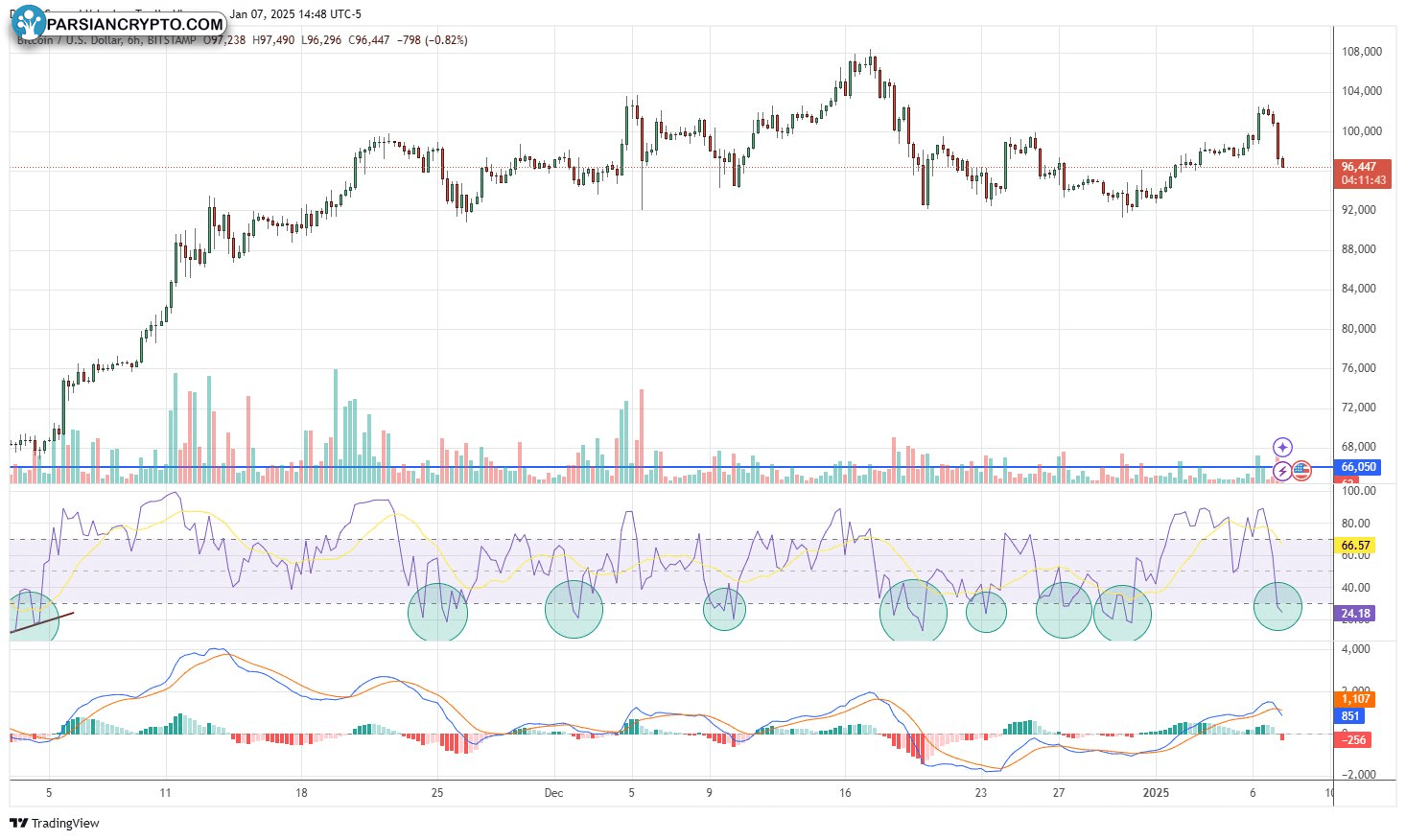
Task: Click the C96,447 close value in header
Action: pyautogui.click(x=369, y=40)
